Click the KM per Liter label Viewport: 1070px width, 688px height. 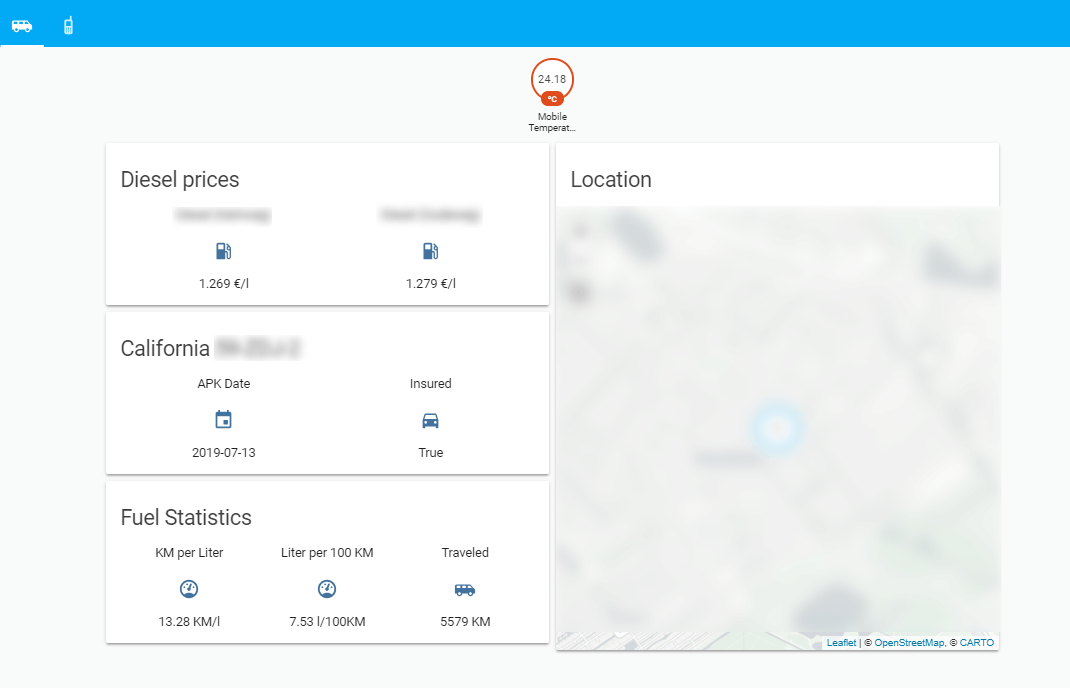(x=189, y=553)
